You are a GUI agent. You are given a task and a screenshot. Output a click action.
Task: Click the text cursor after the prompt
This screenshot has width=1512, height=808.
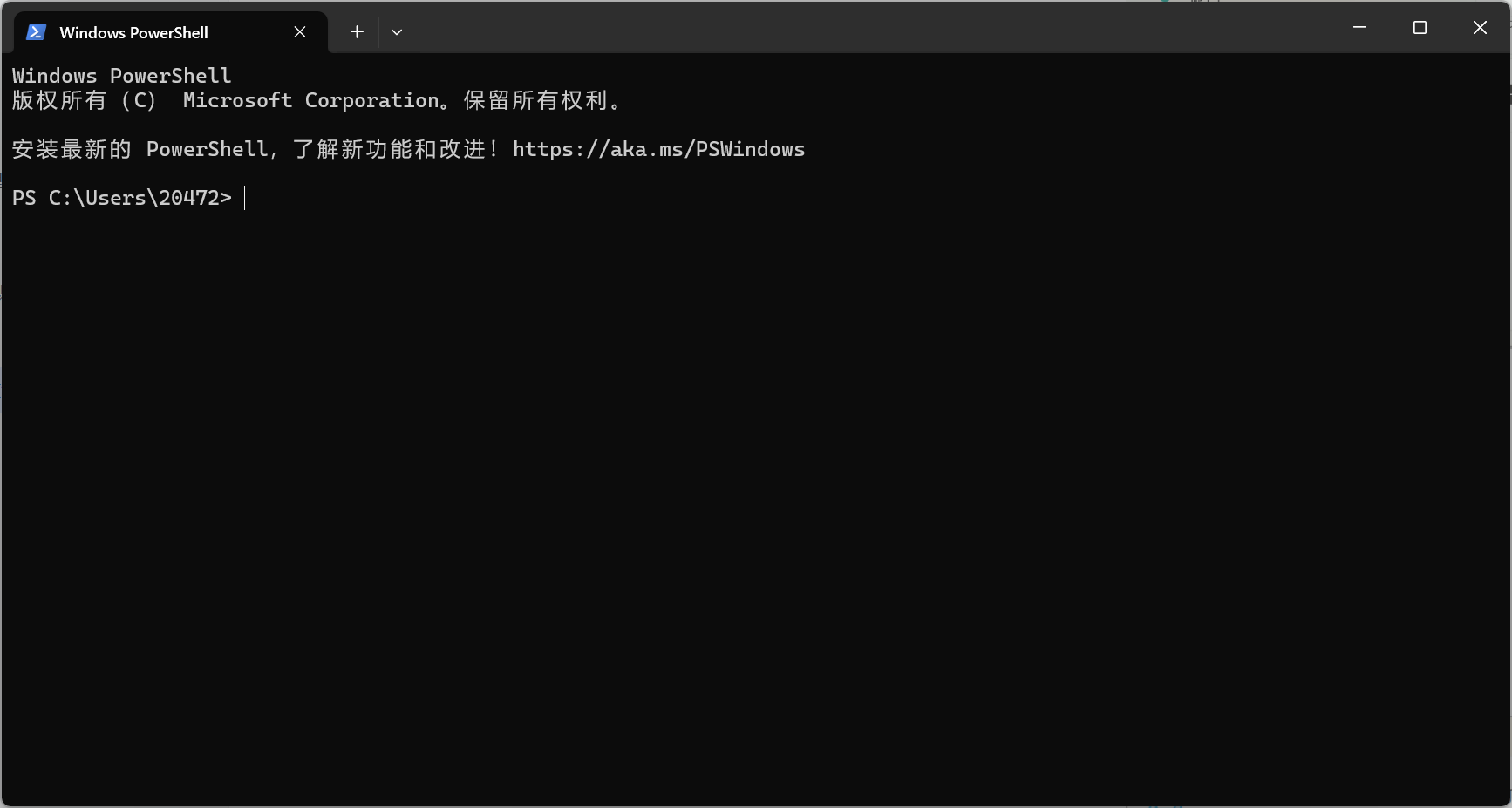245,198
